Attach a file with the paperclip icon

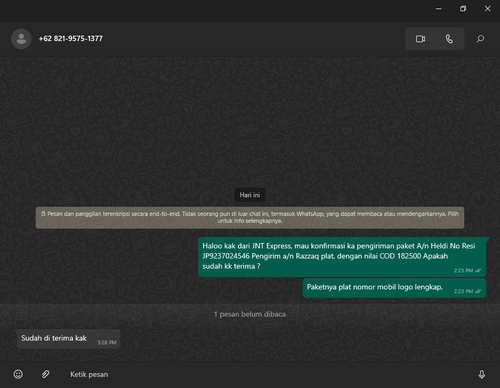[x=46, y=374]
